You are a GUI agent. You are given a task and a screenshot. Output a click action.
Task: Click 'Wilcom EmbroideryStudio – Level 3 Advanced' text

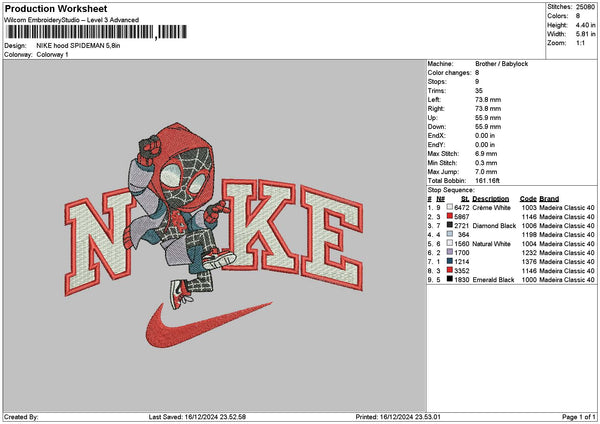(x=72, y=20)
